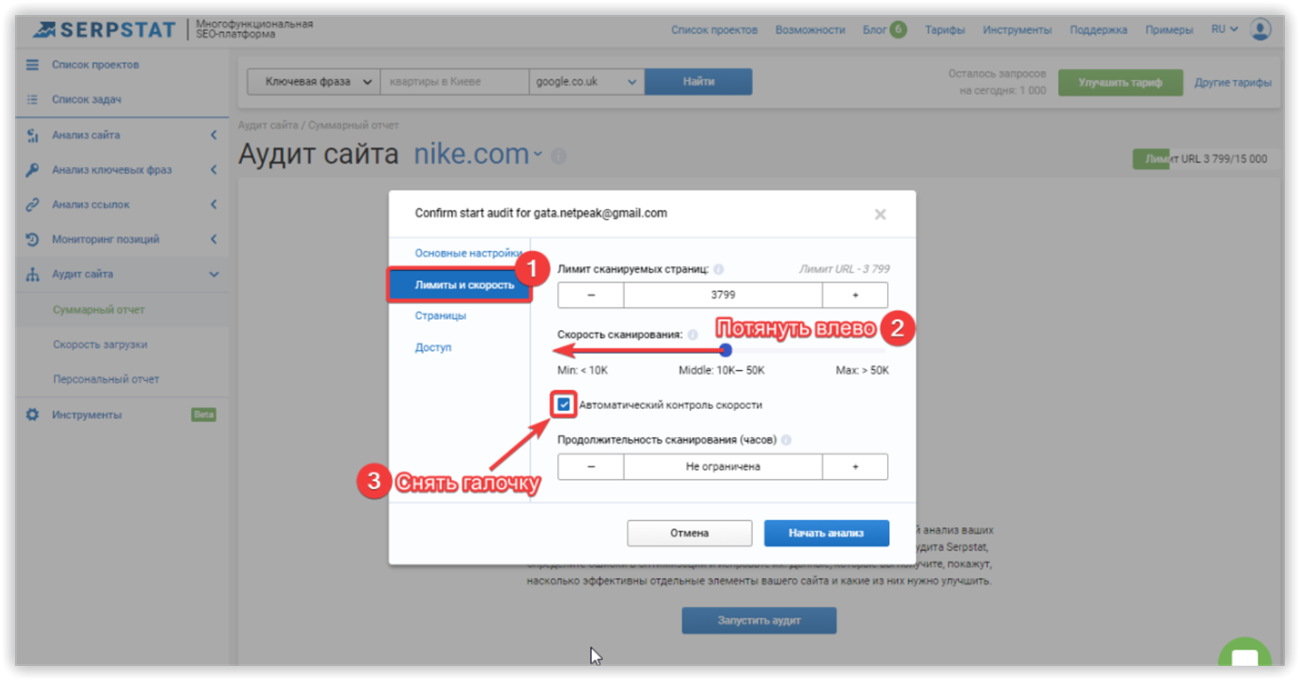Click the link icon for Анализ ссылок

tap(32, 205)
